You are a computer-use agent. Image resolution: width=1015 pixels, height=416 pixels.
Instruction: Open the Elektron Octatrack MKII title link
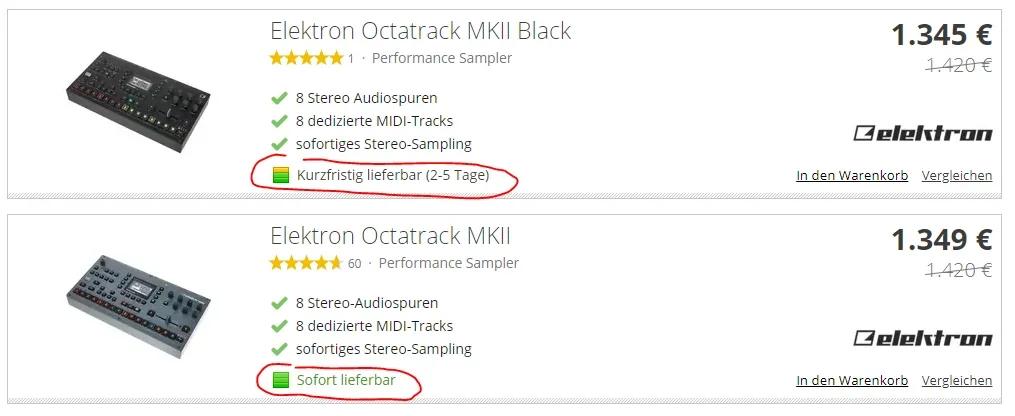point(390,236)
